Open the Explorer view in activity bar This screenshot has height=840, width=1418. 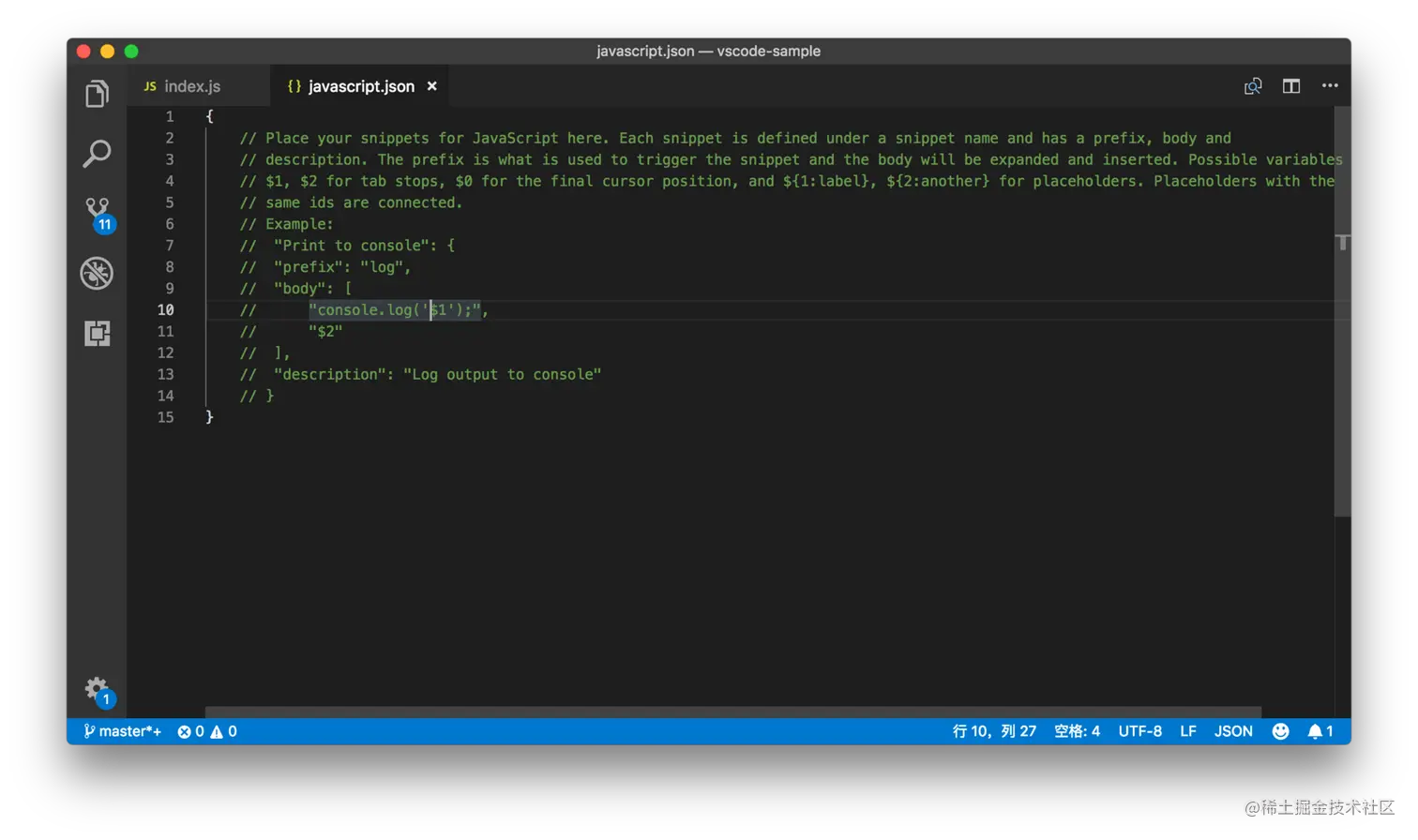97,94
